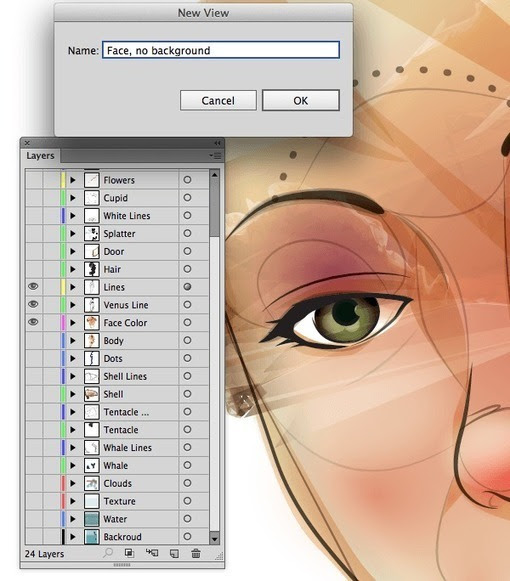
Task: Click Make/Release Clipping Mask icon
Action: coord(129,553)
